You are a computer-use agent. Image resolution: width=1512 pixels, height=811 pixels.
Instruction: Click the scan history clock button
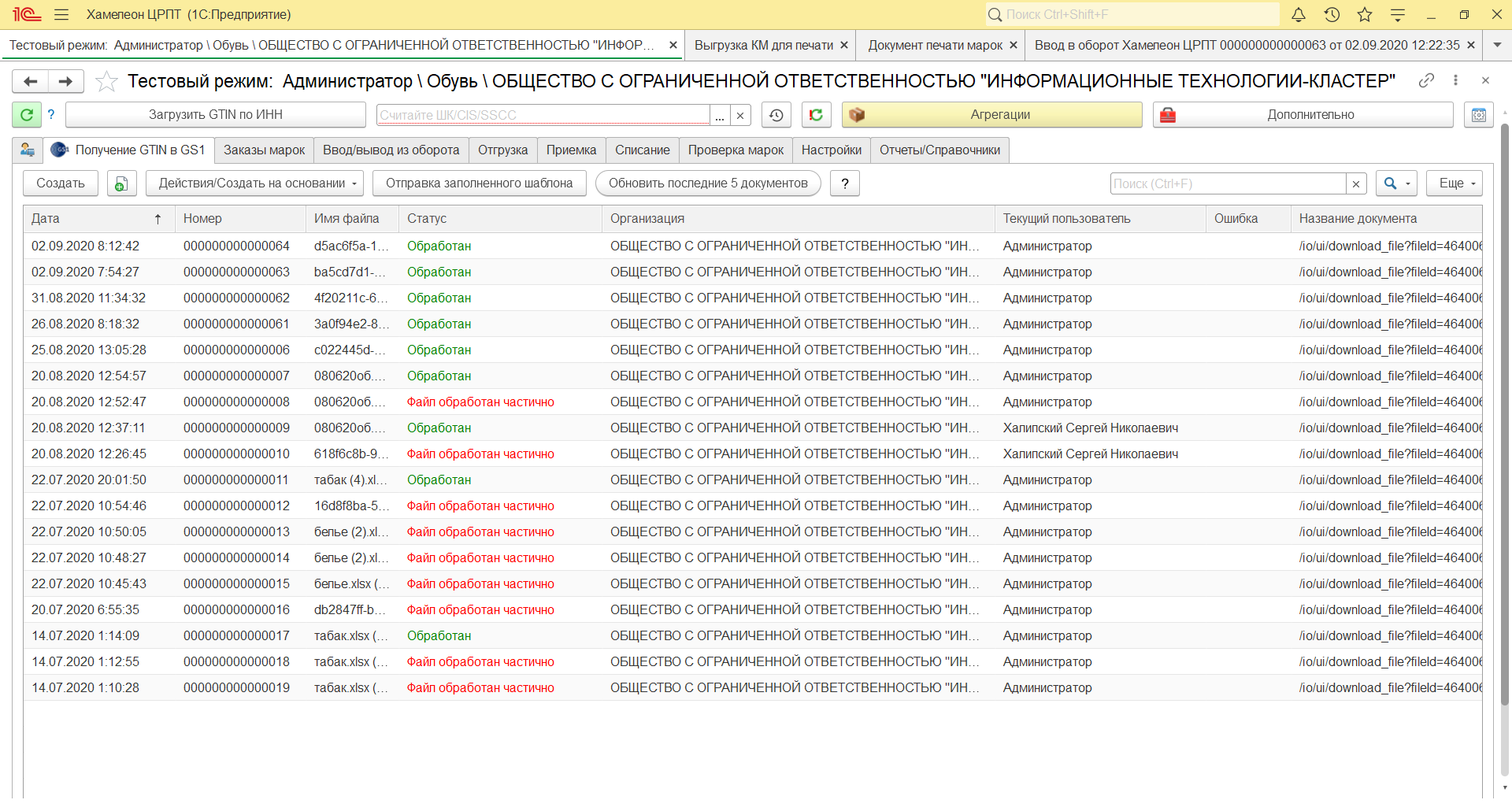click(x=776, y=115)
